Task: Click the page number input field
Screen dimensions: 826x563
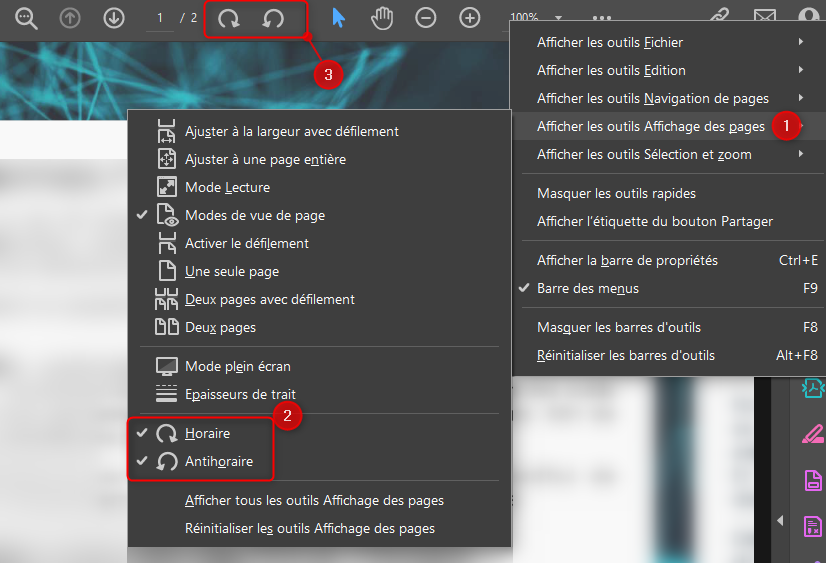Action: coord(159,19)
